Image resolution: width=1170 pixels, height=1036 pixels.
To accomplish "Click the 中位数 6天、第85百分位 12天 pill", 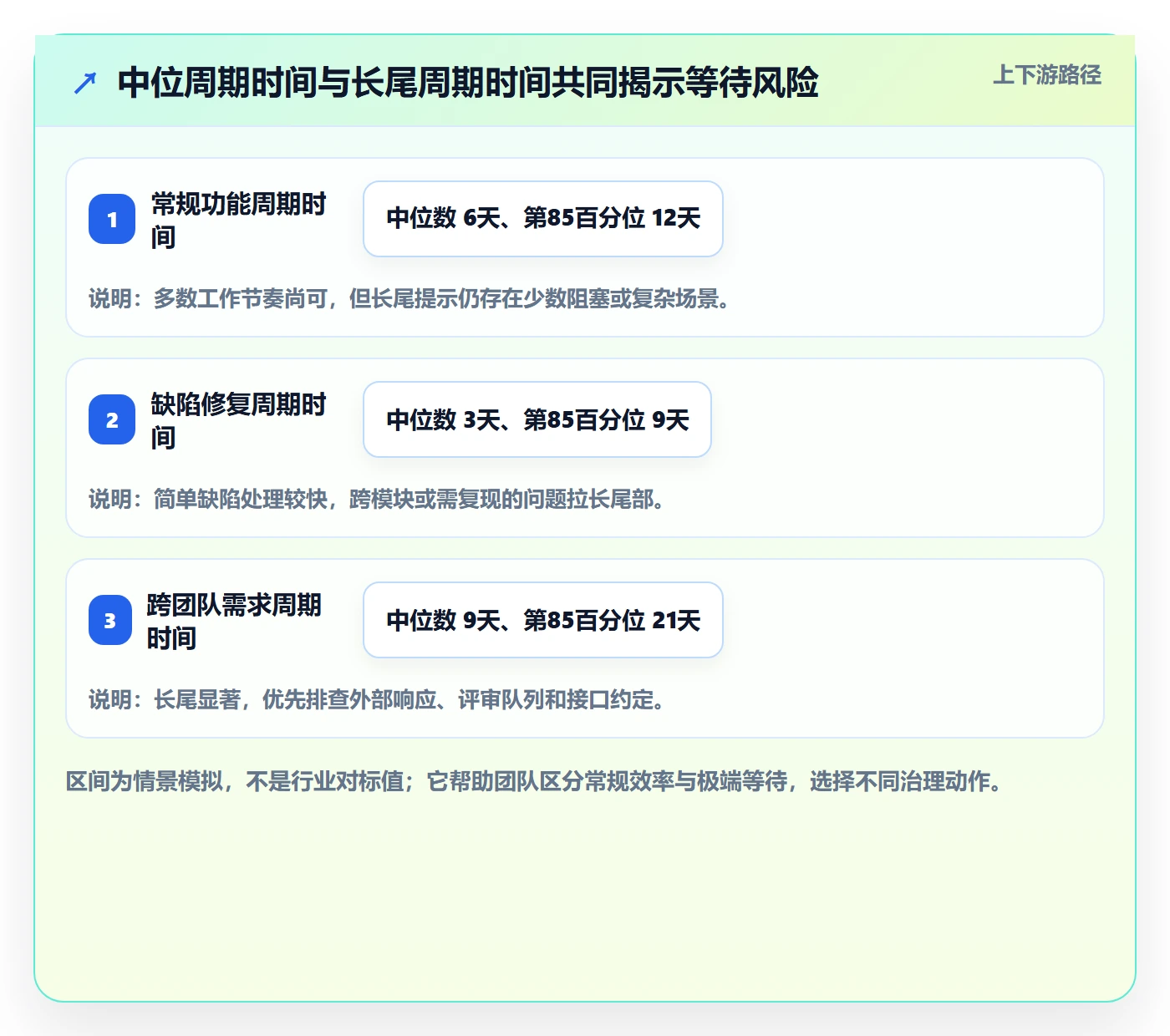I will (543, 219).
